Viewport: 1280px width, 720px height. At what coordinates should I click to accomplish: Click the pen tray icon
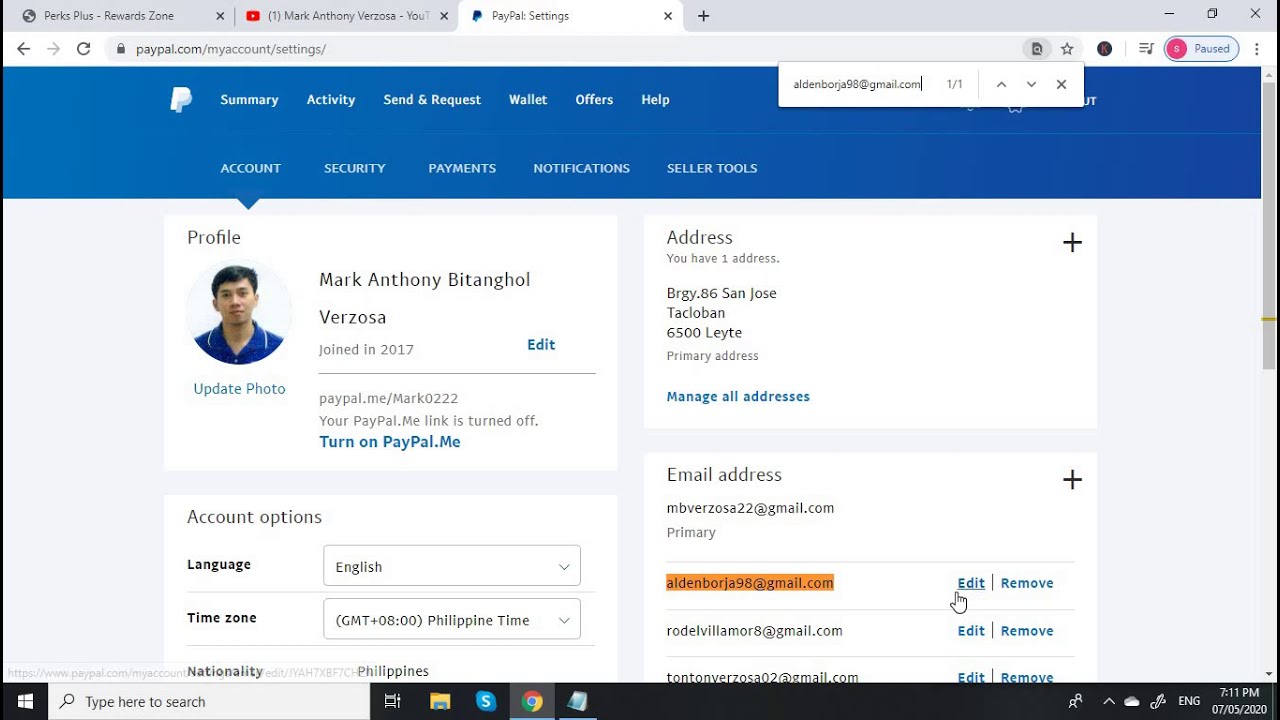click(1158, 701)
